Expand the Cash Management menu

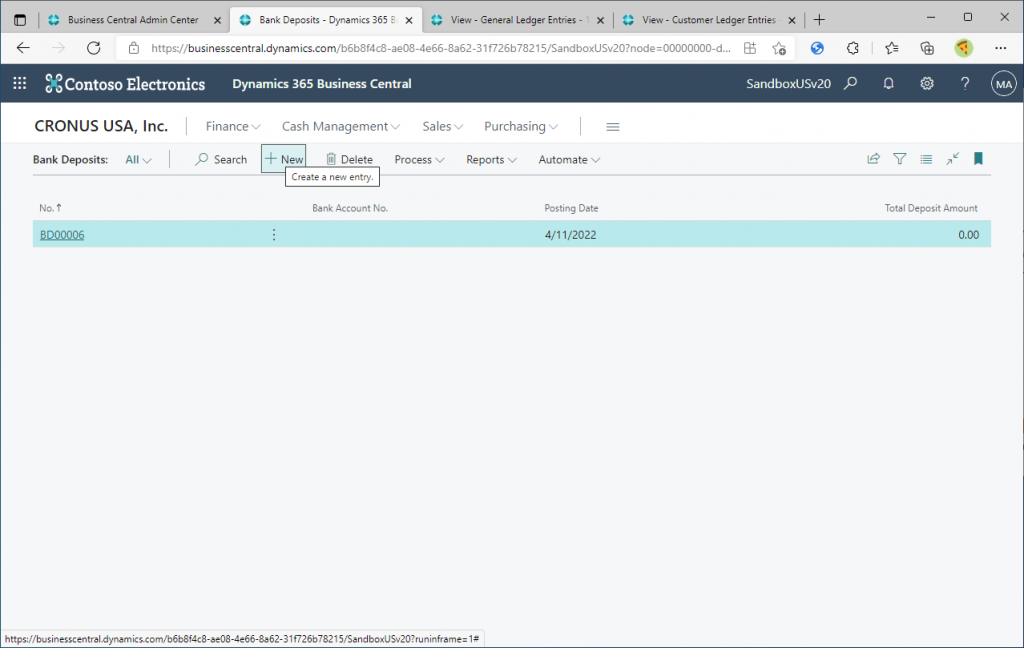pos(340,127)
